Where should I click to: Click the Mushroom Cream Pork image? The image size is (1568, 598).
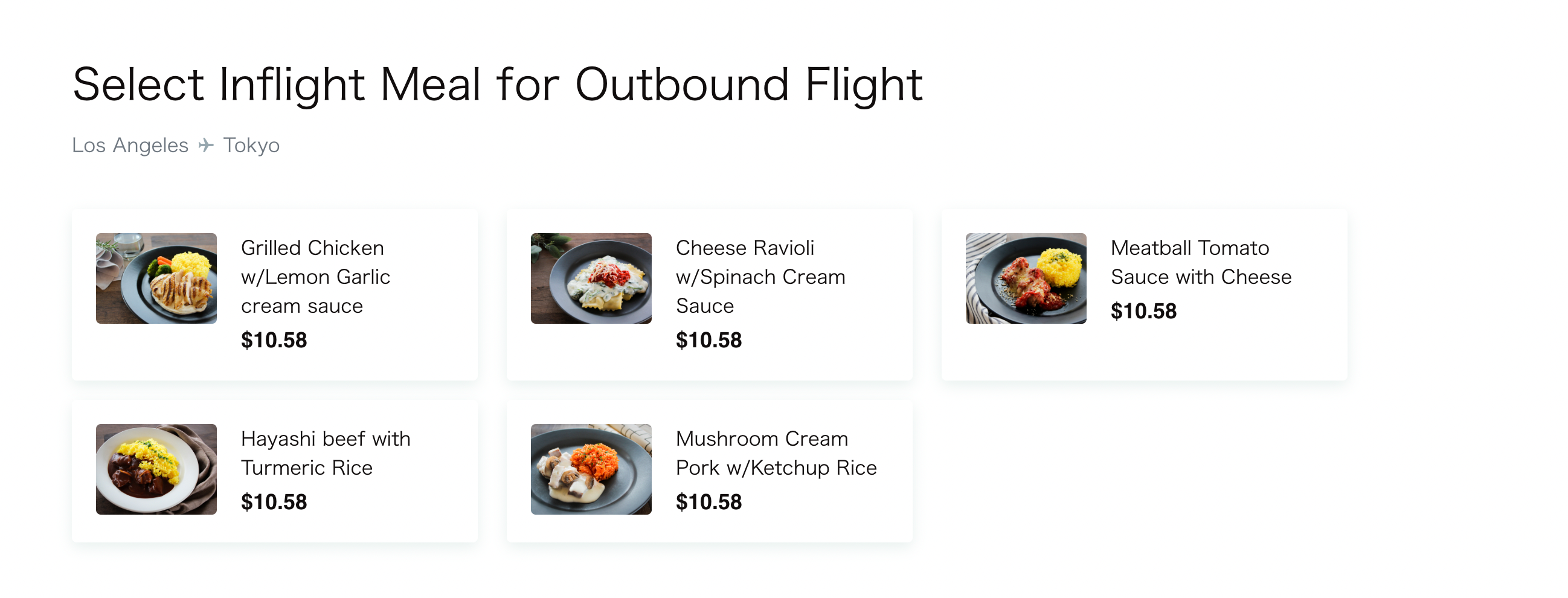click(x=591, y=469)
